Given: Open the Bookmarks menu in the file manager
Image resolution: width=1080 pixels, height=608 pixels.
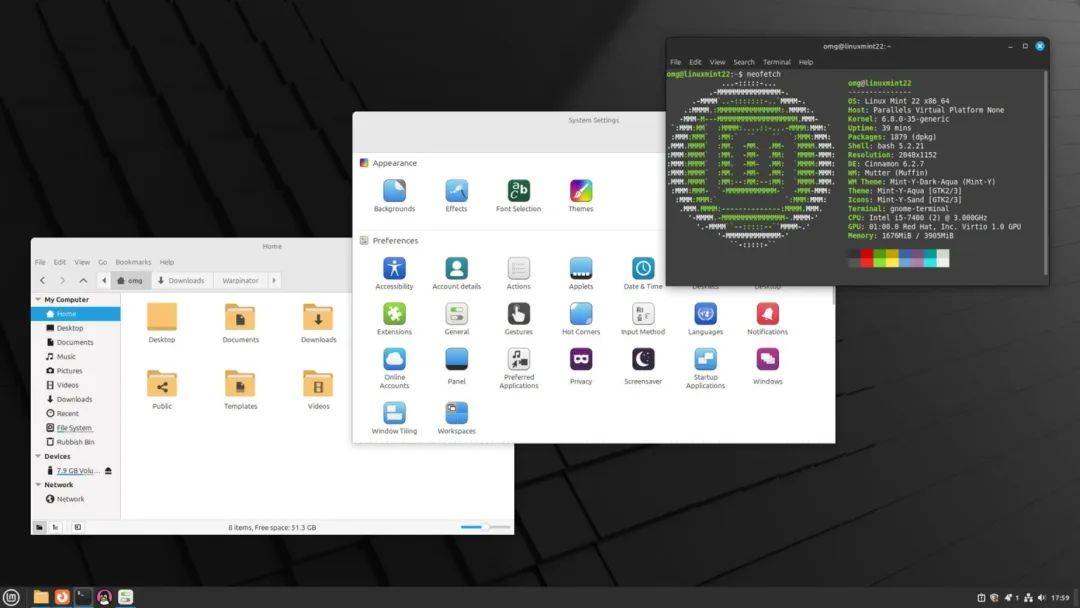Looking at the screenshot, I should [132, 262].
